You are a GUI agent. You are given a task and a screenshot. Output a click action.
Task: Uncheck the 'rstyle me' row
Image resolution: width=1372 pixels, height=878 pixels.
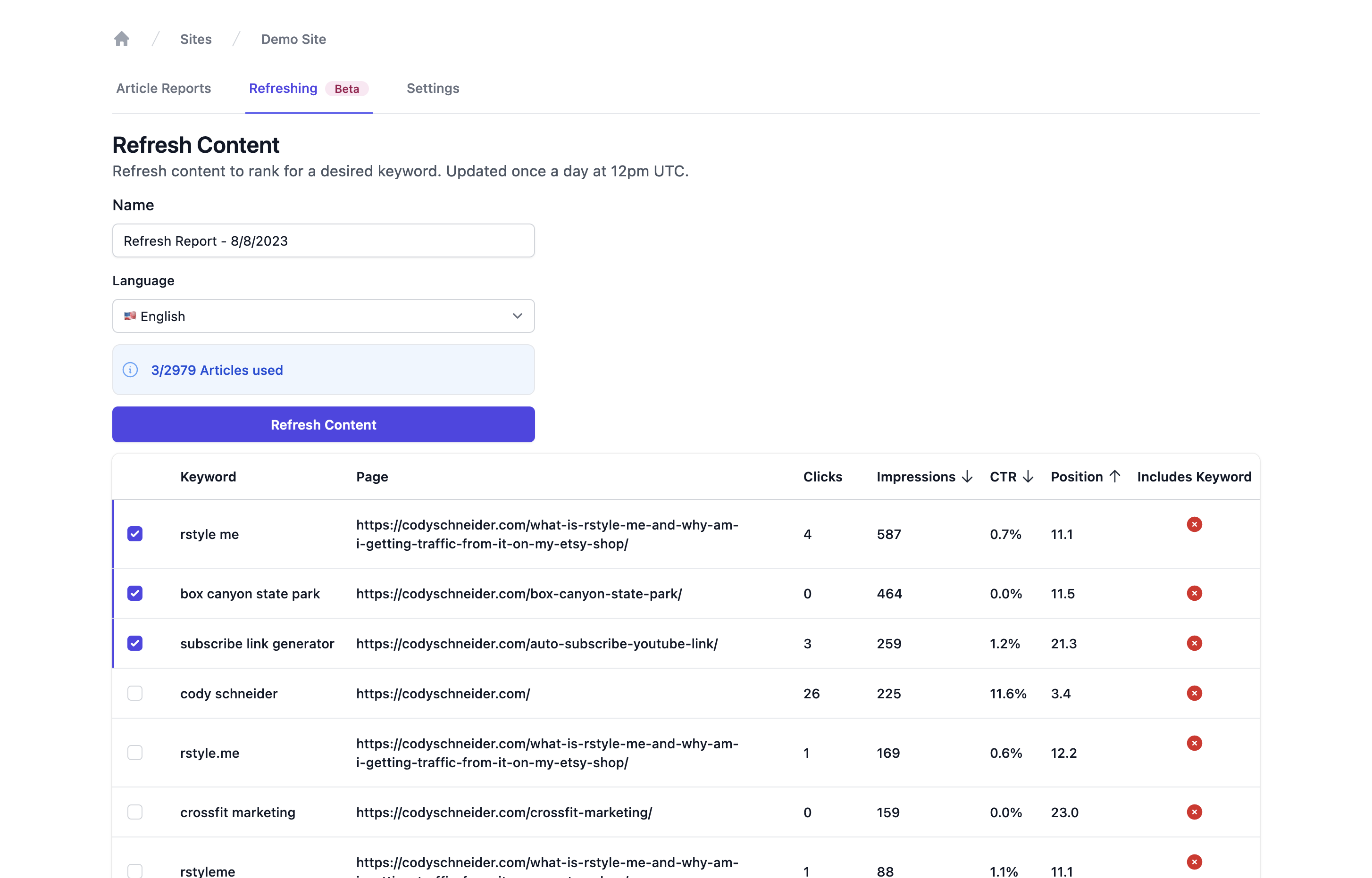(135, 534)
